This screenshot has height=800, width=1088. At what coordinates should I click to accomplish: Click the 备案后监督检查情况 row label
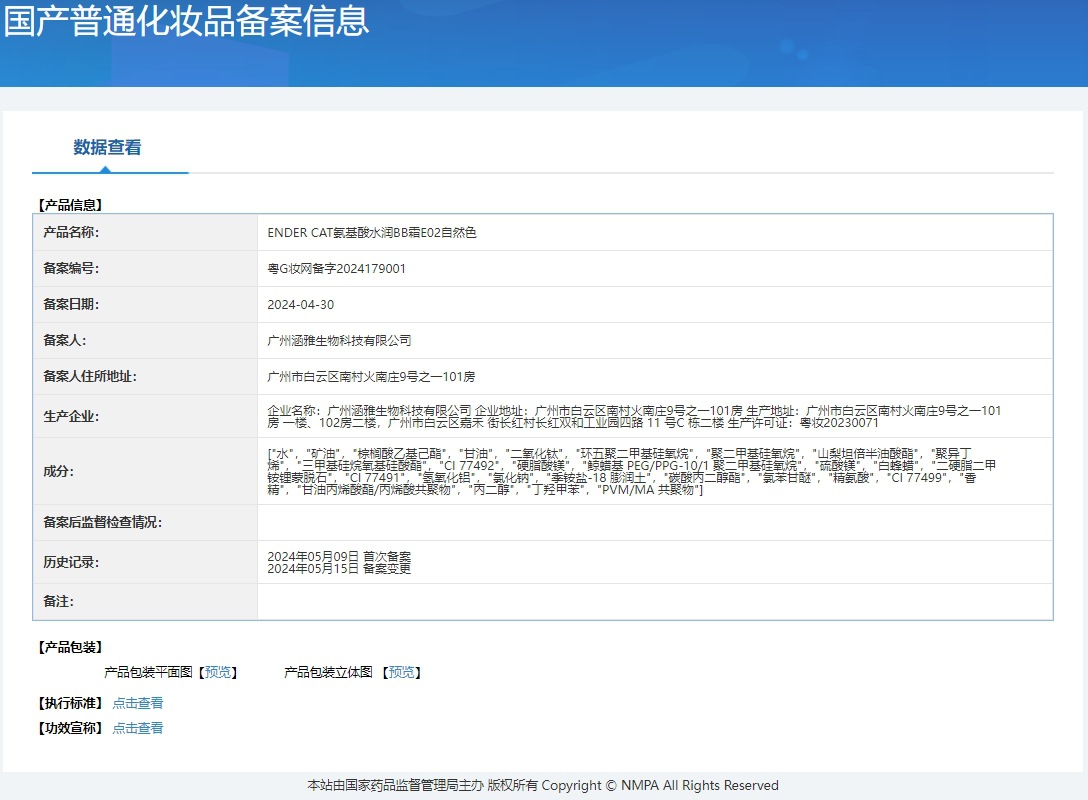[102, 522]
